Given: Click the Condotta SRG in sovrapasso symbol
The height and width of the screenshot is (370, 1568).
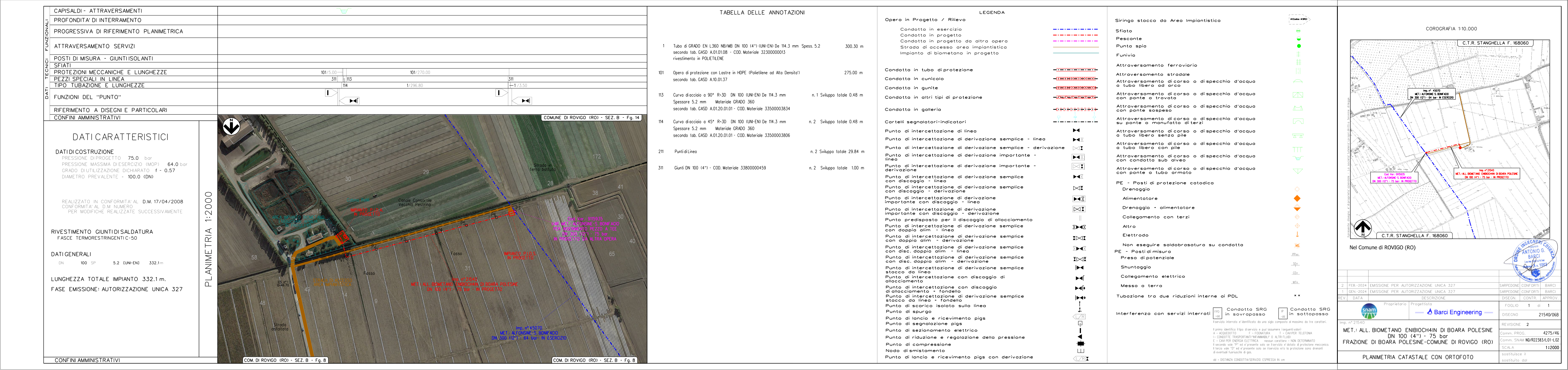Looking at the screenshot, I should point(1217,313).
